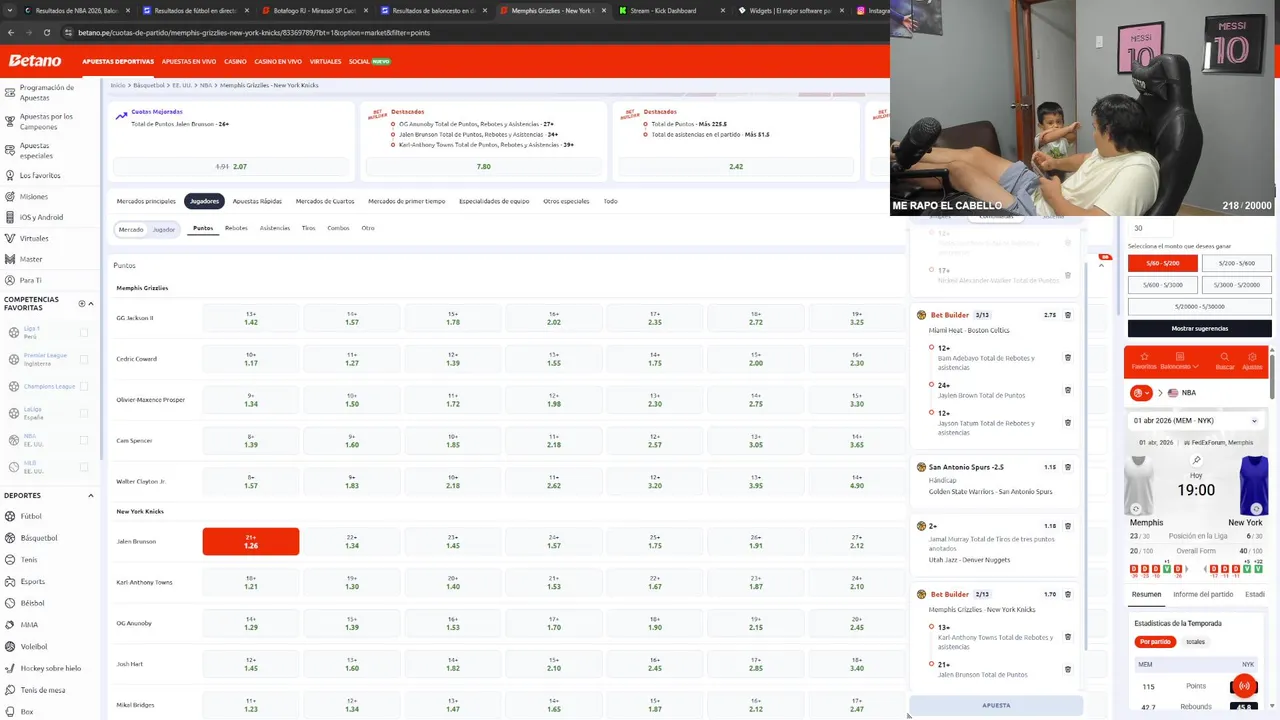
Task: Expand the Baloncesto dropdown in widget
Action: tap(1179, 361)
